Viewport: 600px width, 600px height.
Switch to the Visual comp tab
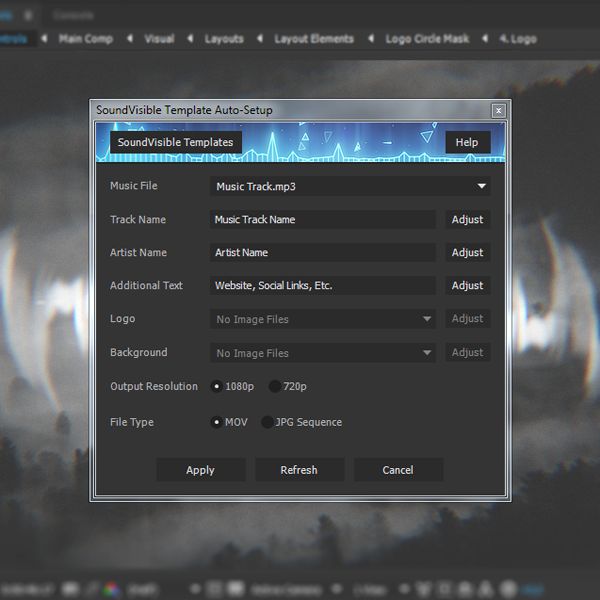pyautogui.click(x=159, y=39)
